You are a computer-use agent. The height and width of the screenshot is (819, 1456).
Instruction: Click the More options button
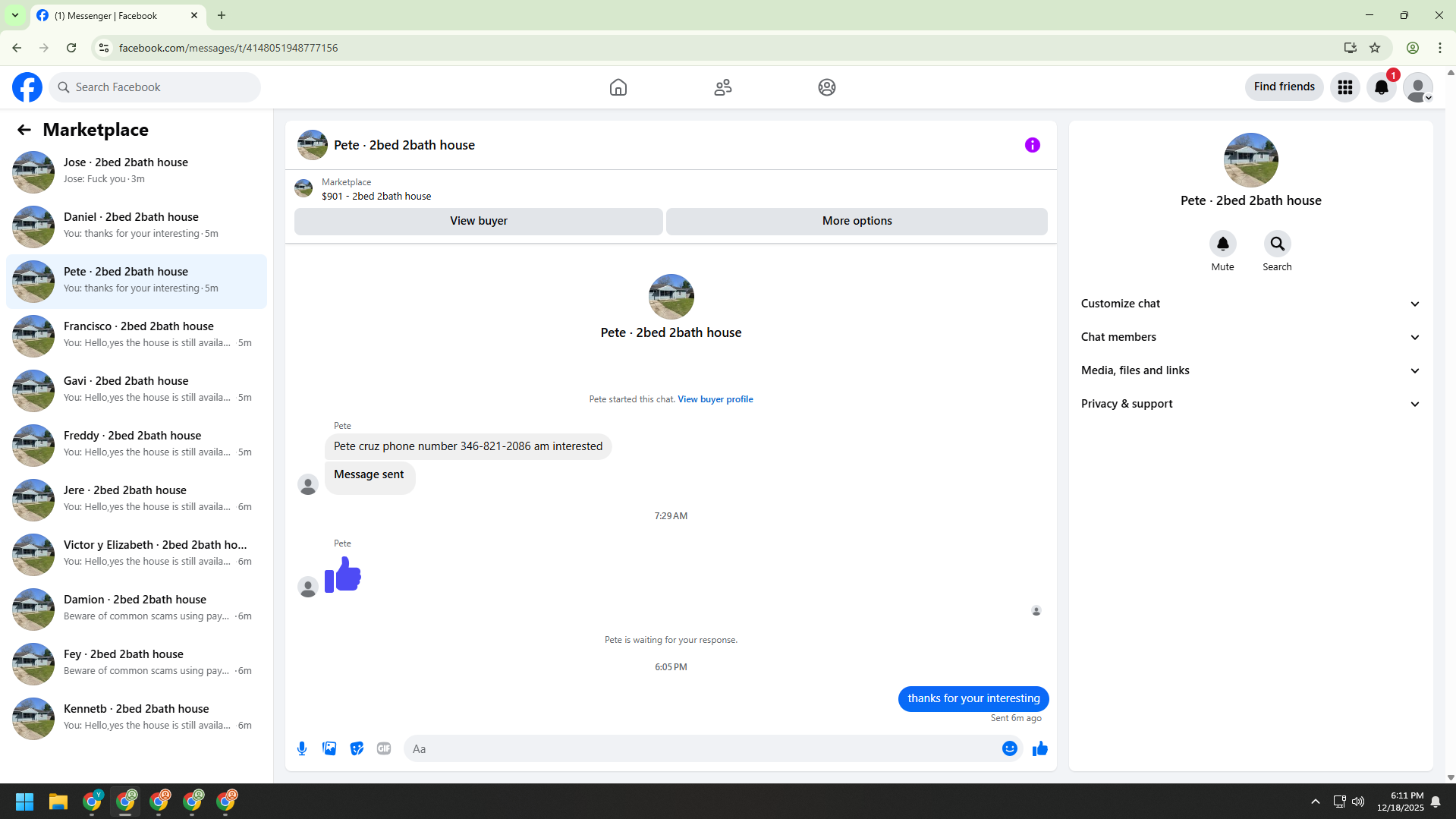point(857,221)
